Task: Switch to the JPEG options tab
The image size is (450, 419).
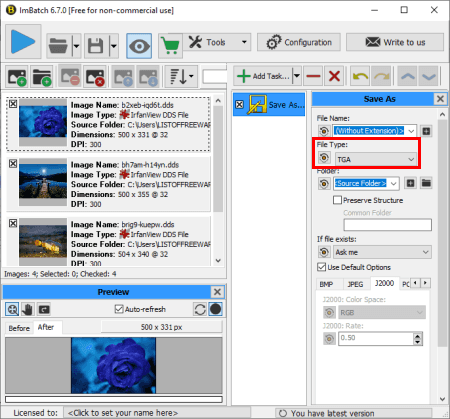Action: point(355,284)
